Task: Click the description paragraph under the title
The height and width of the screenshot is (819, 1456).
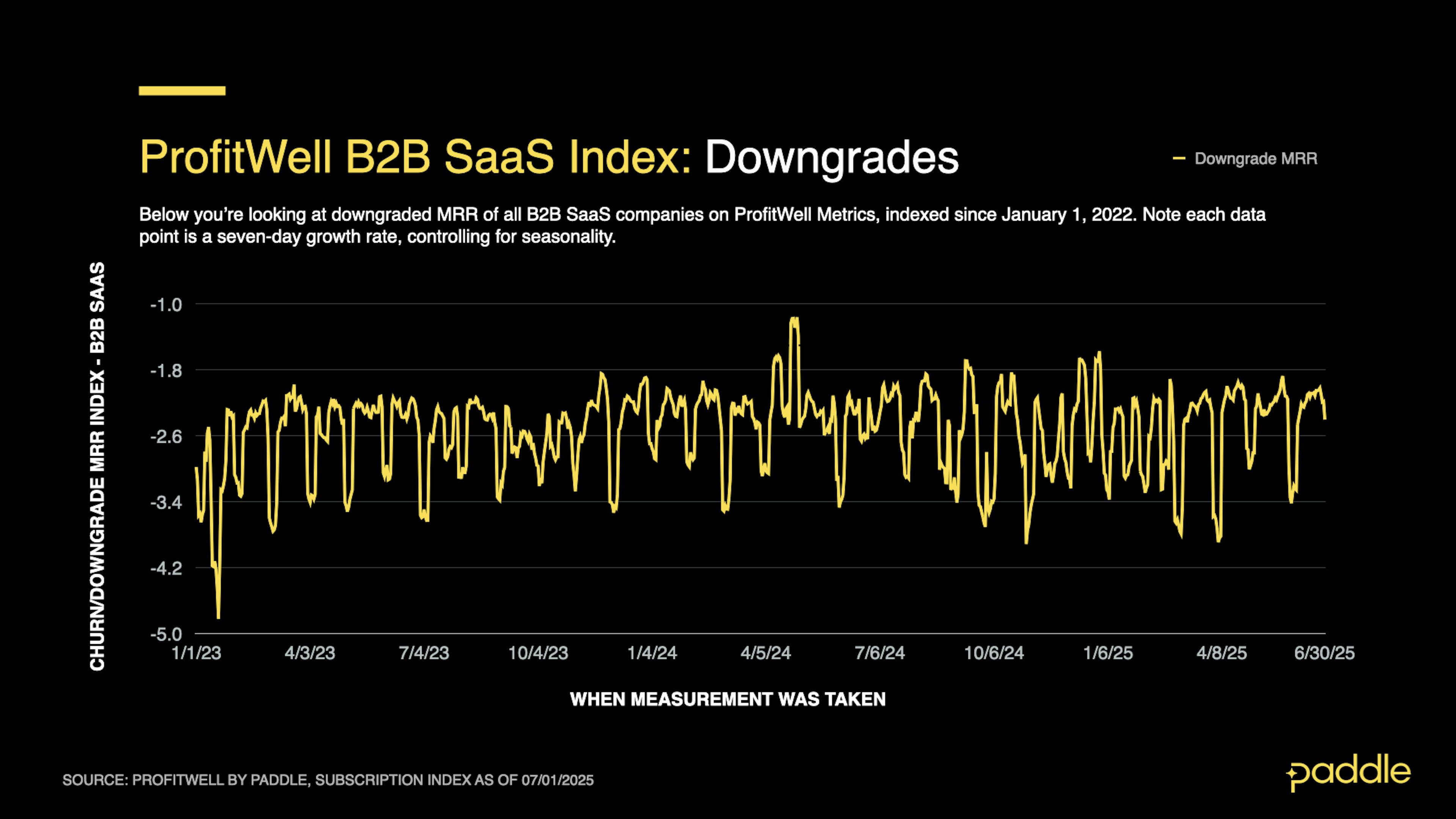Action: (702, 226)
